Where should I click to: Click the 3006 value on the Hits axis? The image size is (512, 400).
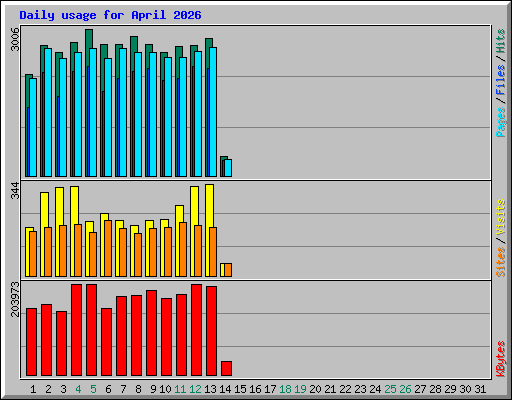click(x=15, y=39)
